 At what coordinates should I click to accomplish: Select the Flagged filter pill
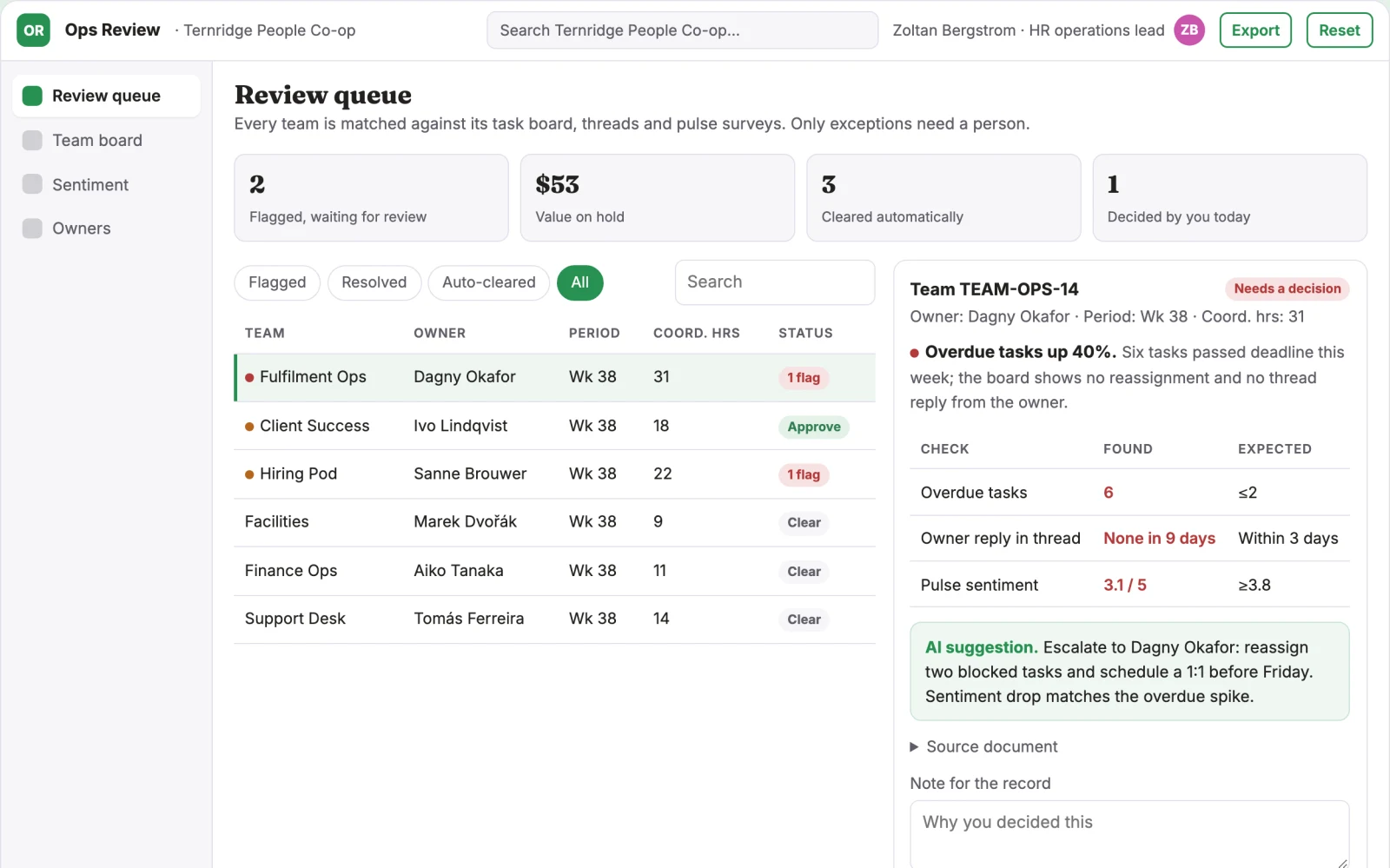click(x=277, y=282)
